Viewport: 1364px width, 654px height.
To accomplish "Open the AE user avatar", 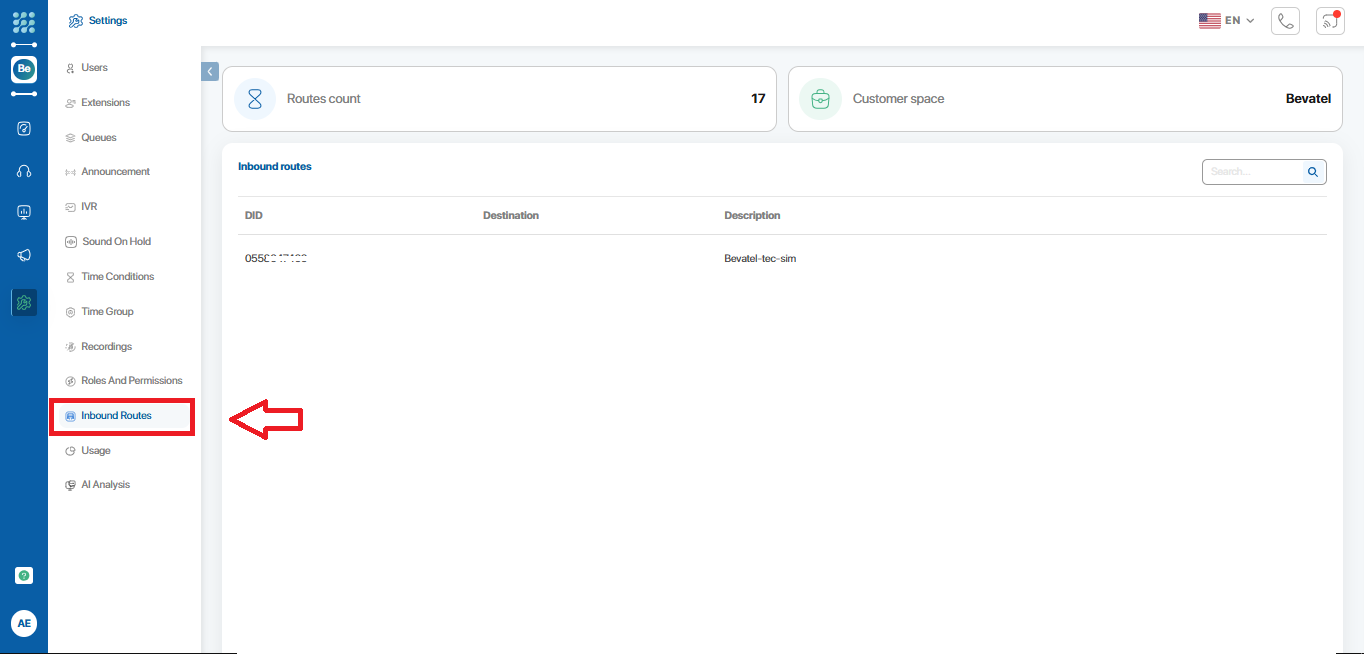I will tap(24, 623).
